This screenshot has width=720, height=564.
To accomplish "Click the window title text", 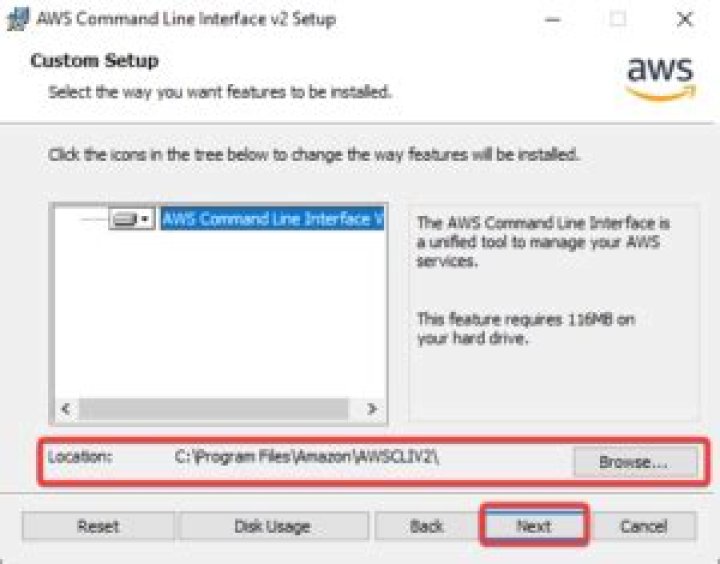I will click(x=186, y=19).
